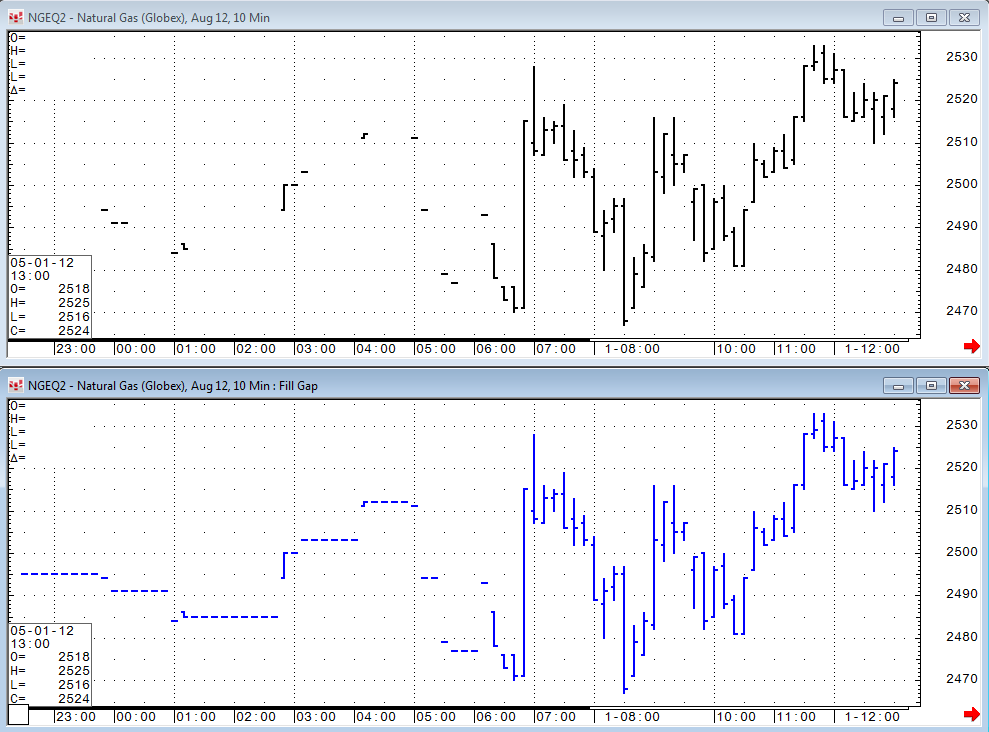Image resolution: width=989 pixels, height=732 pixels.
Task: Click the OHLC data box in top chart
Action: pyautogui.click(x=50, y=296)
